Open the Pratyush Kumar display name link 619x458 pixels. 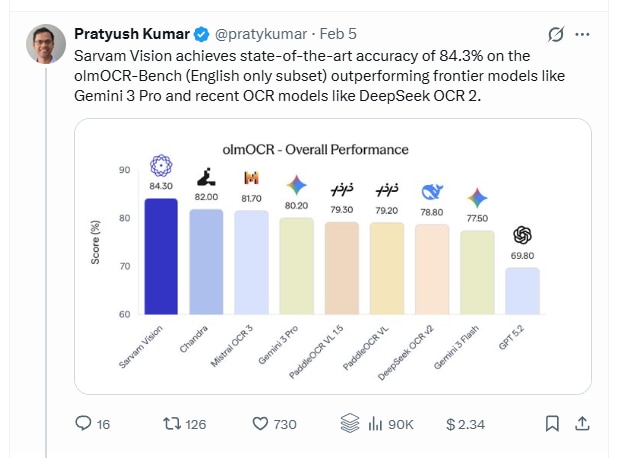[x=128, y=35]
